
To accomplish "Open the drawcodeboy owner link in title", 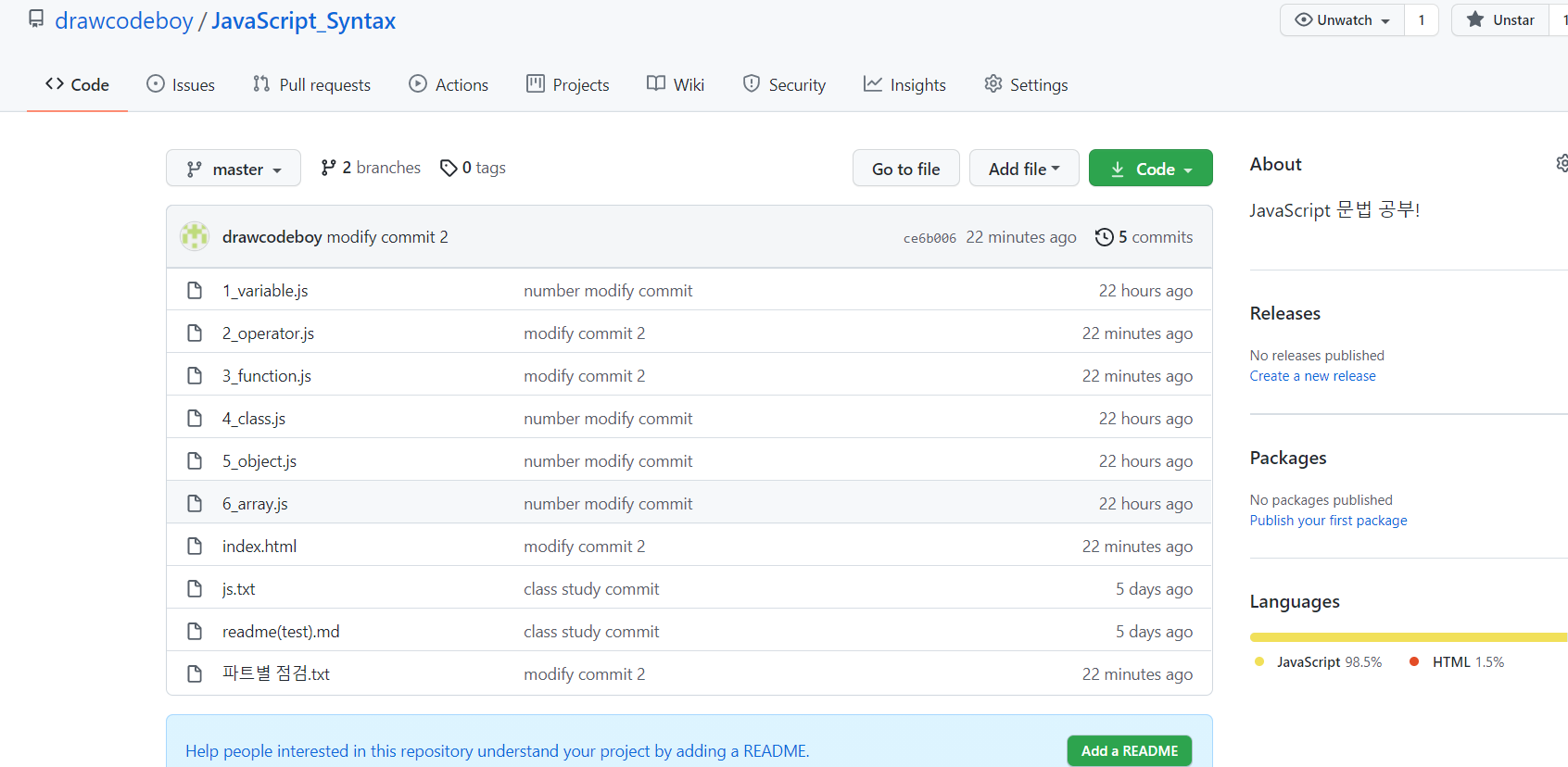I will click(124, 20).
